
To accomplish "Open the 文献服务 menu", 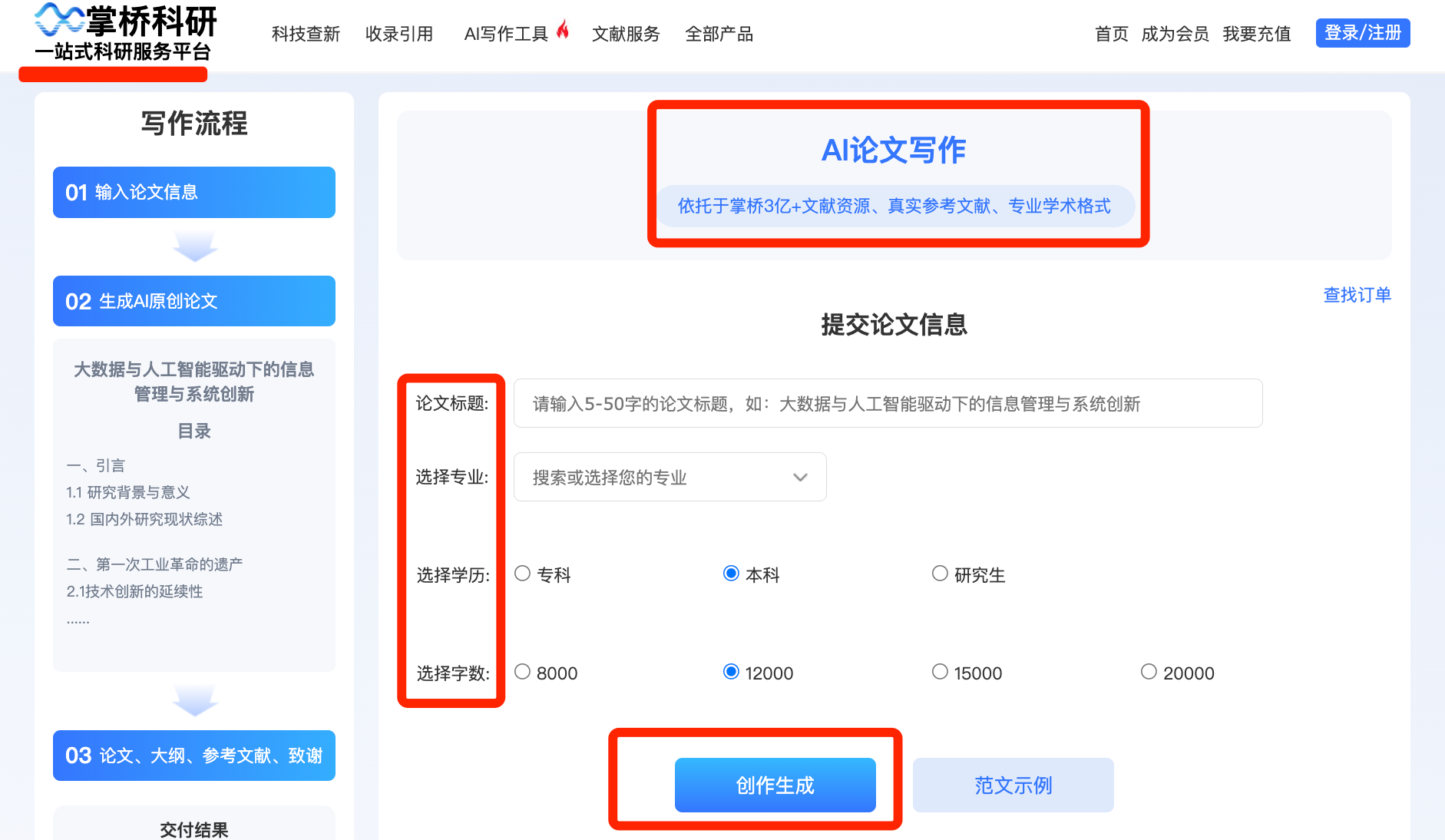I will tap(626, 34).
